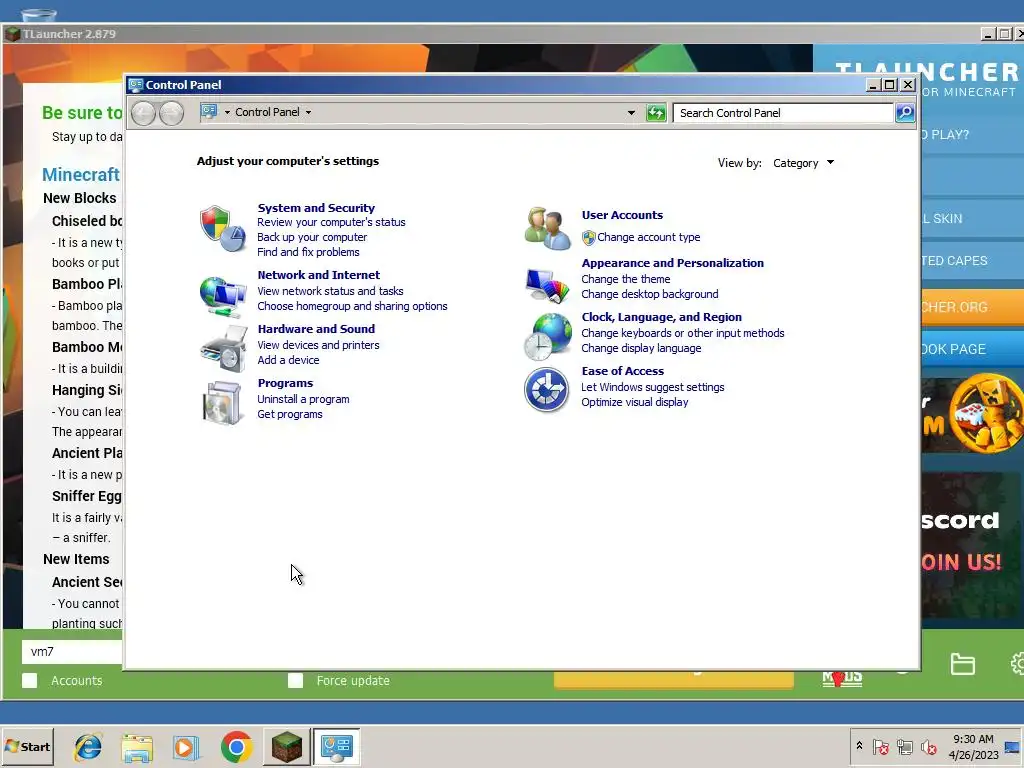The image size is (1024, 768).
Task: Click the search magnifier icon in Control Panel
Action: pos(904,112)
